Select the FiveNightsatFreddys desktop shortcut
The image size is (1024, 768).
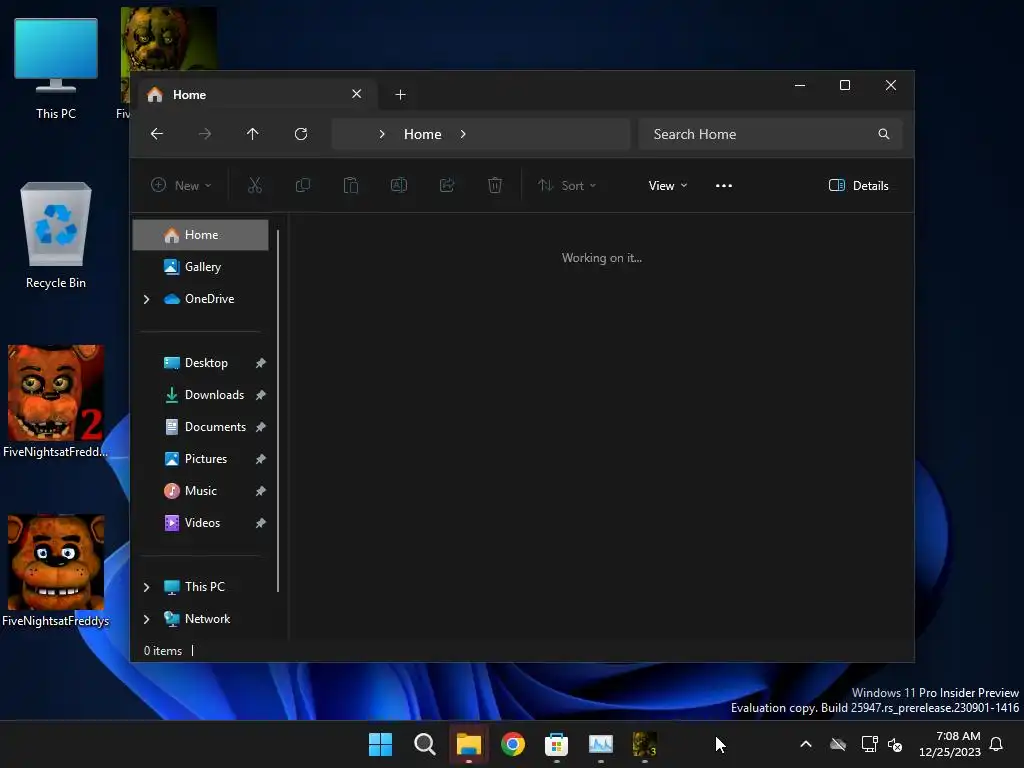click(56, 571)
